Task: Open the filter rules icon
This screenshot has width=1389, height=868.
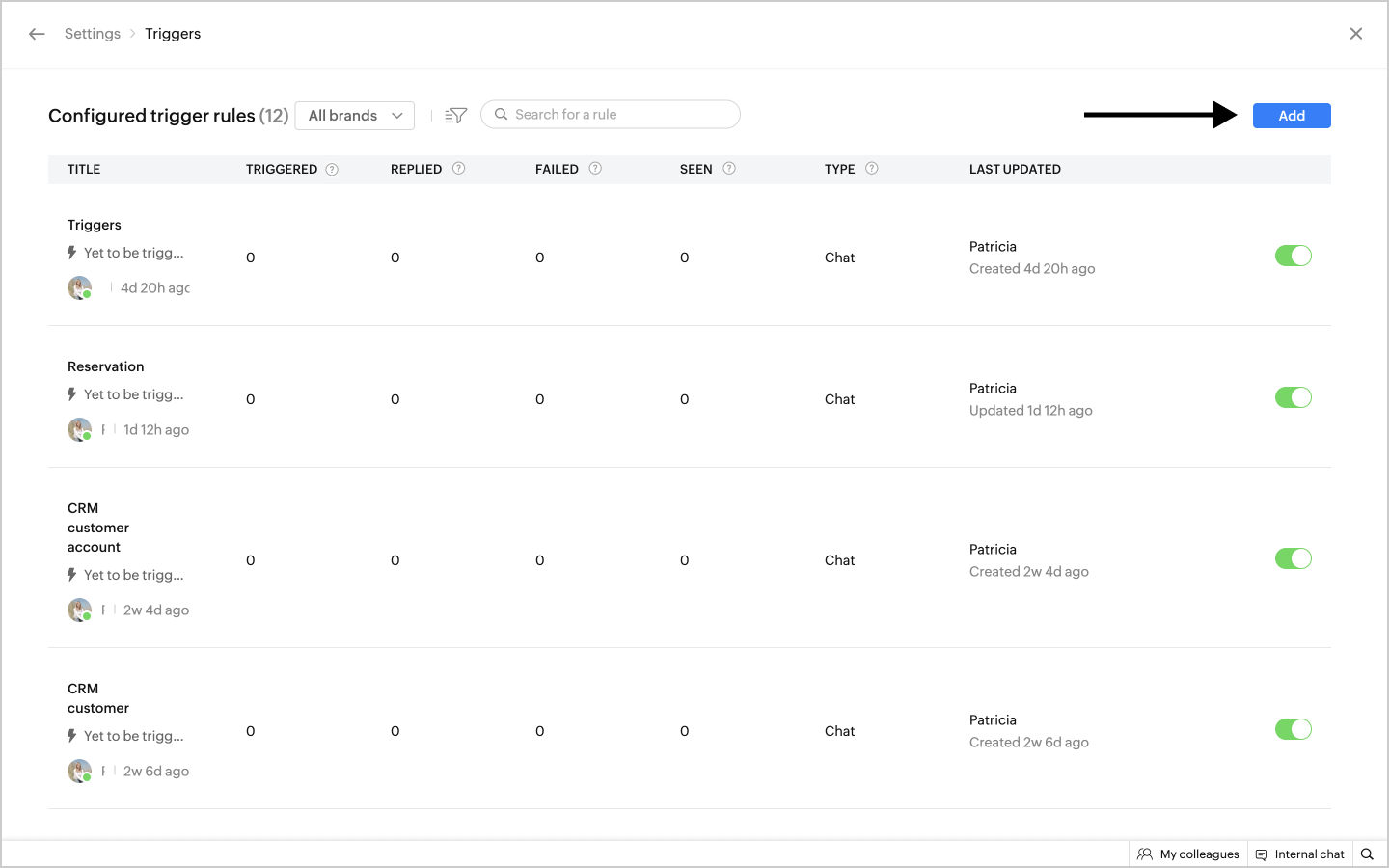Action: (x=455, y=116)
